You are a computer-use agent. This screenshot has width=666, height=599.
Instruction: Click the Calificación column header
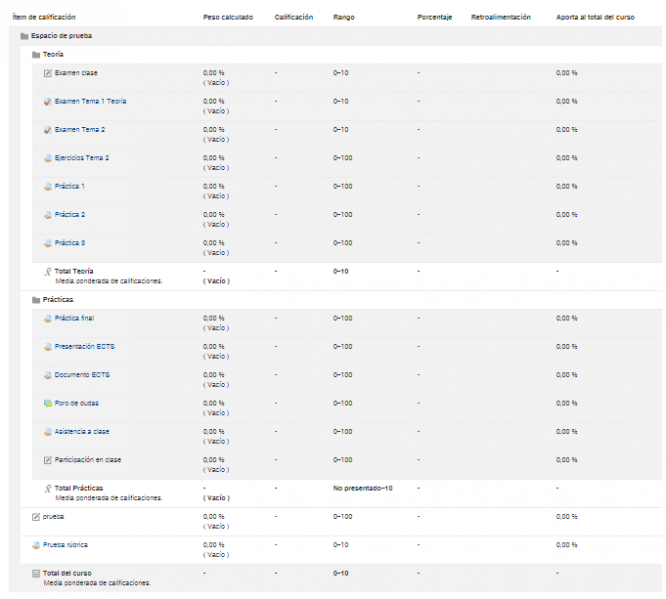(294, 17)
